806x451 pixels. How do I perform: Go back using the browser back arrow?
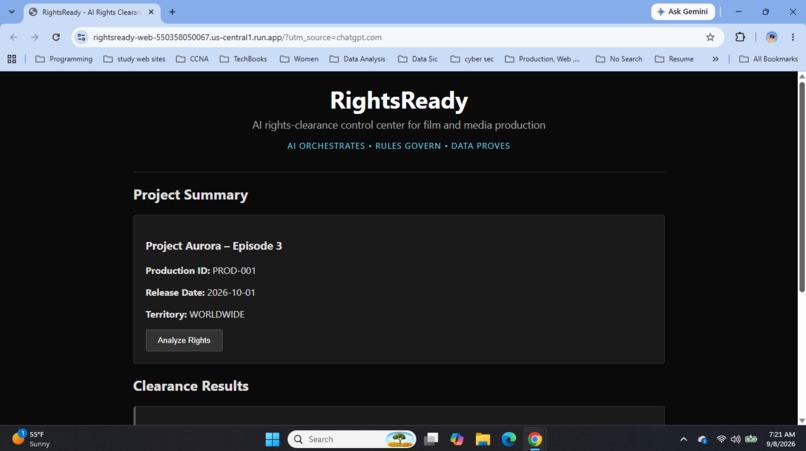pos(14,37)
